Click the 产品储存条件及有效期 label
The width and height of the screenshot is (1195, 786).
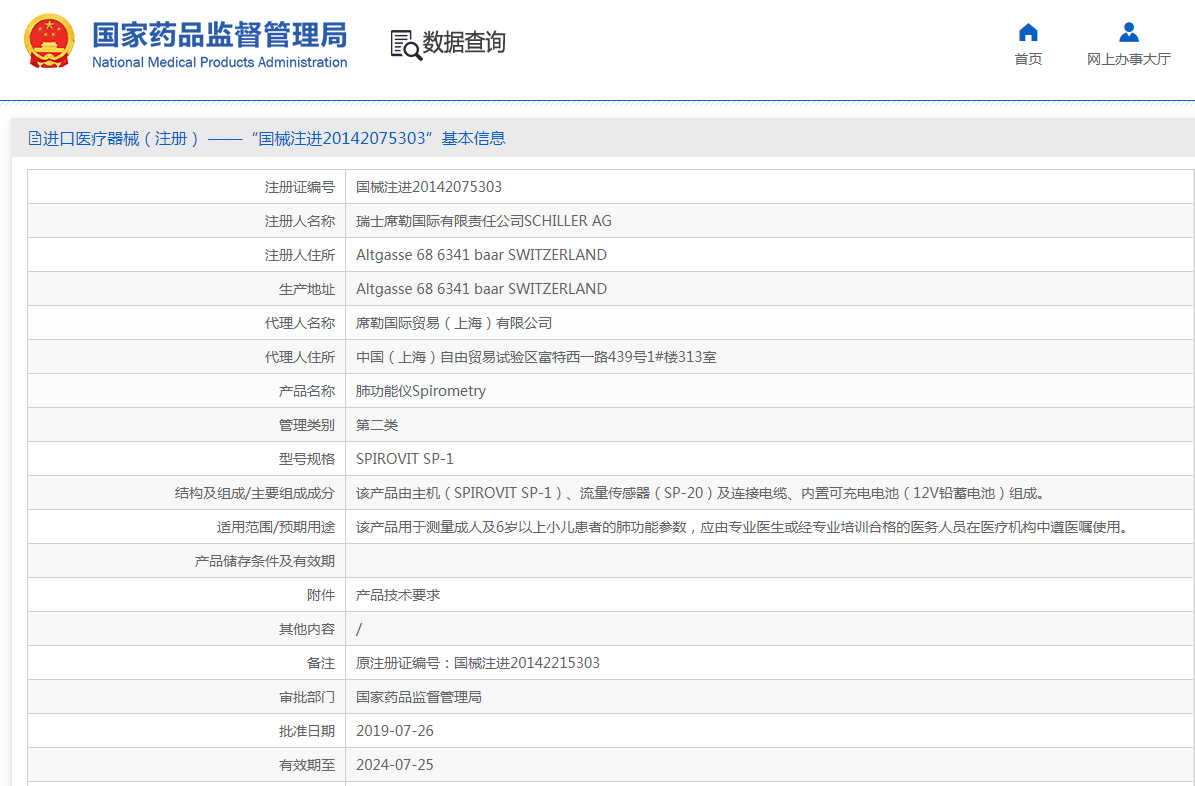[x=264, y=561]
